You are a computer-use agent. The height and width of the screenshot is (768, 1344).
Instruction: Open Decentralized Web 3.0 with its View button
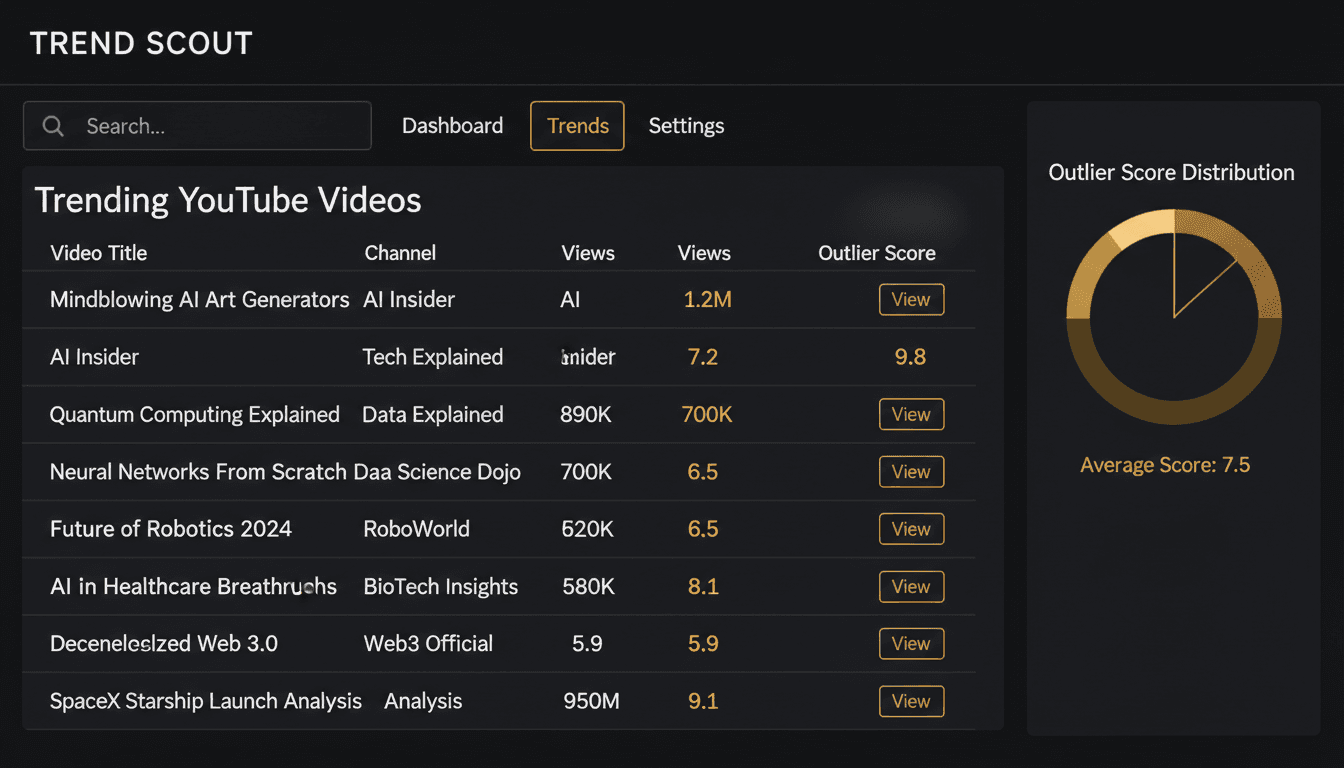point(911,643)
